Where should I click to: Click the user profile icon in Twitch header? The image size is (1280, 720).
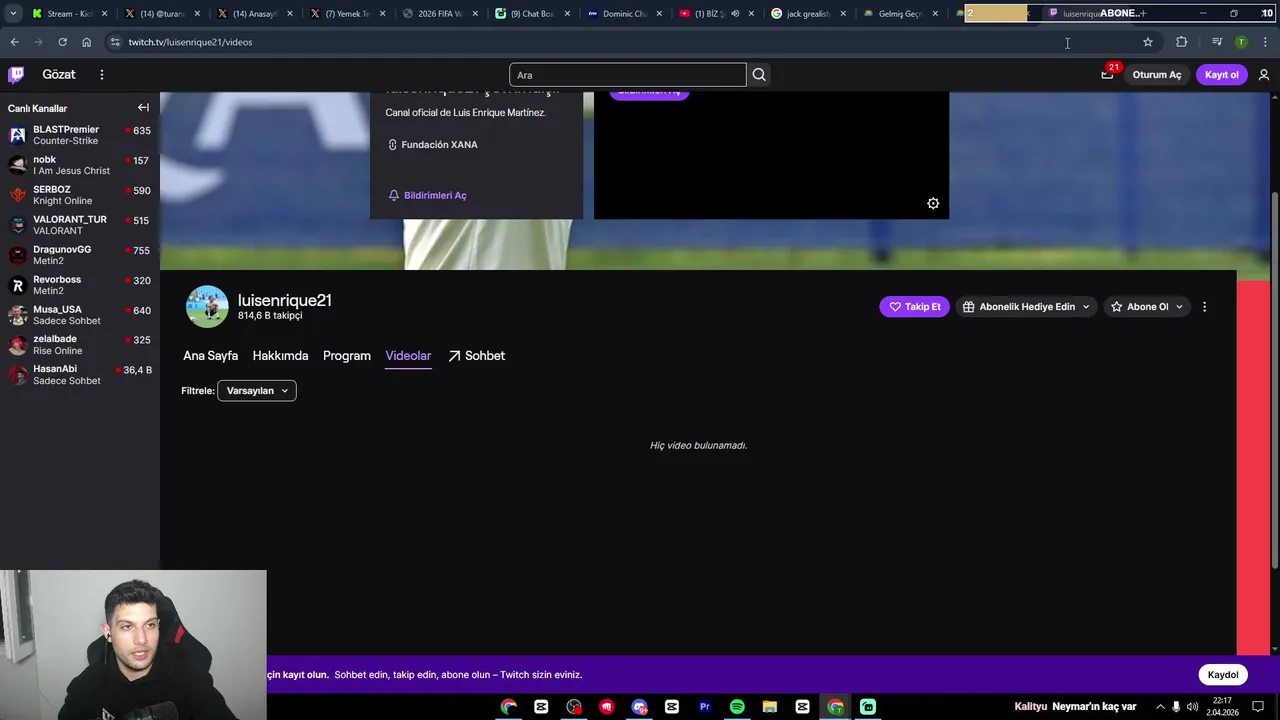pos(1264,74)
